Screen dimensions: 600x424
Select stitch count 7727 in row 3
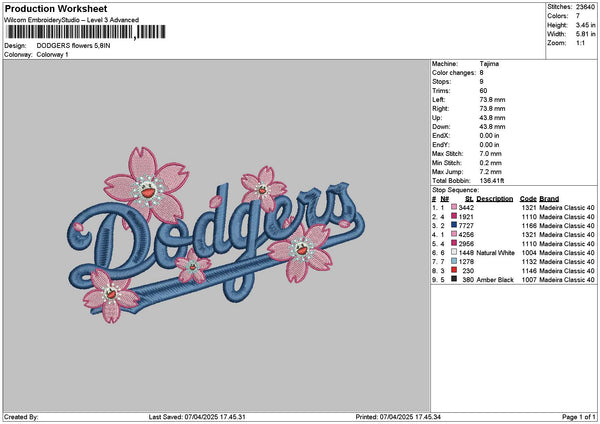tap(466, 225)
